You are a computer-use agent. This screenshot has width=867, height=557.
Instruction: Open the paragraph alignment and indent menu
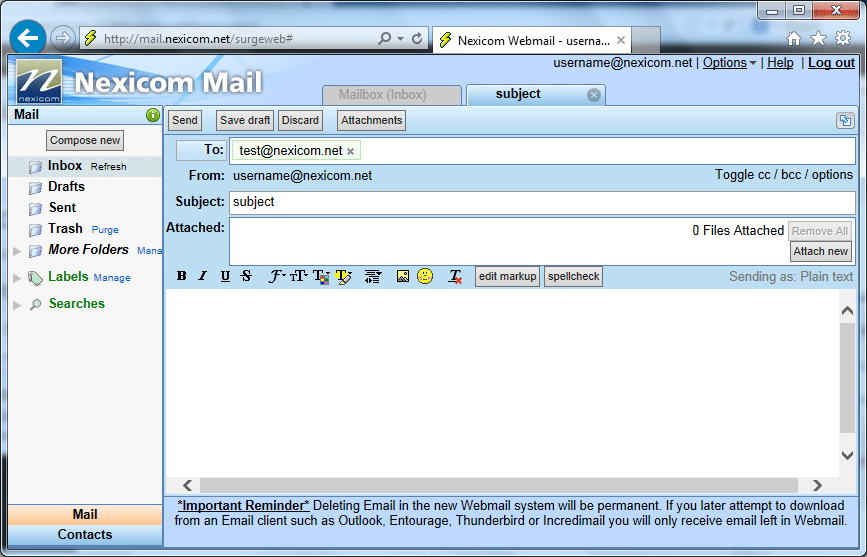[373, 277]
